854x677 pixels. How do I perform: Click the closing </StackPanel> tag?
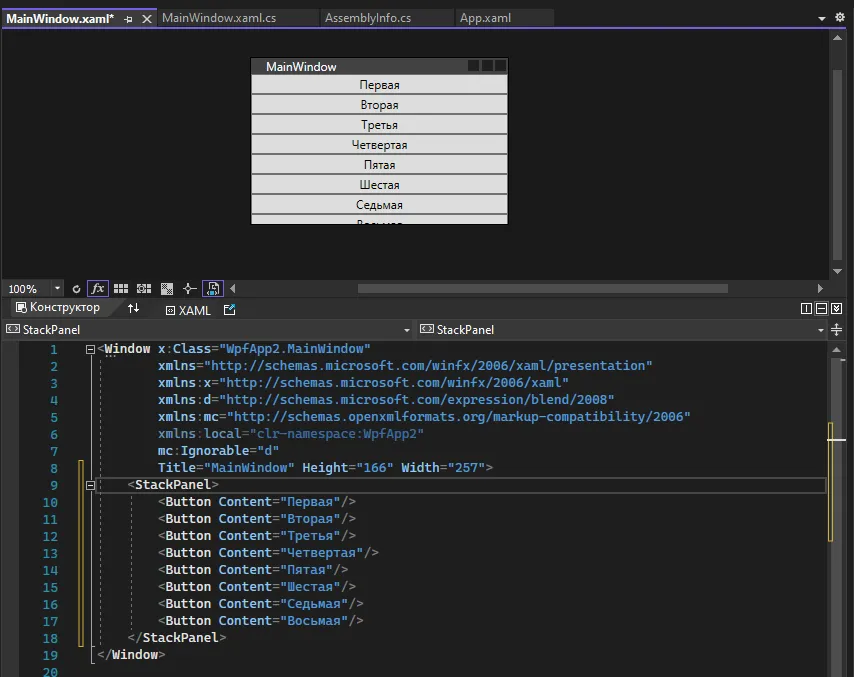coord(176,638)
